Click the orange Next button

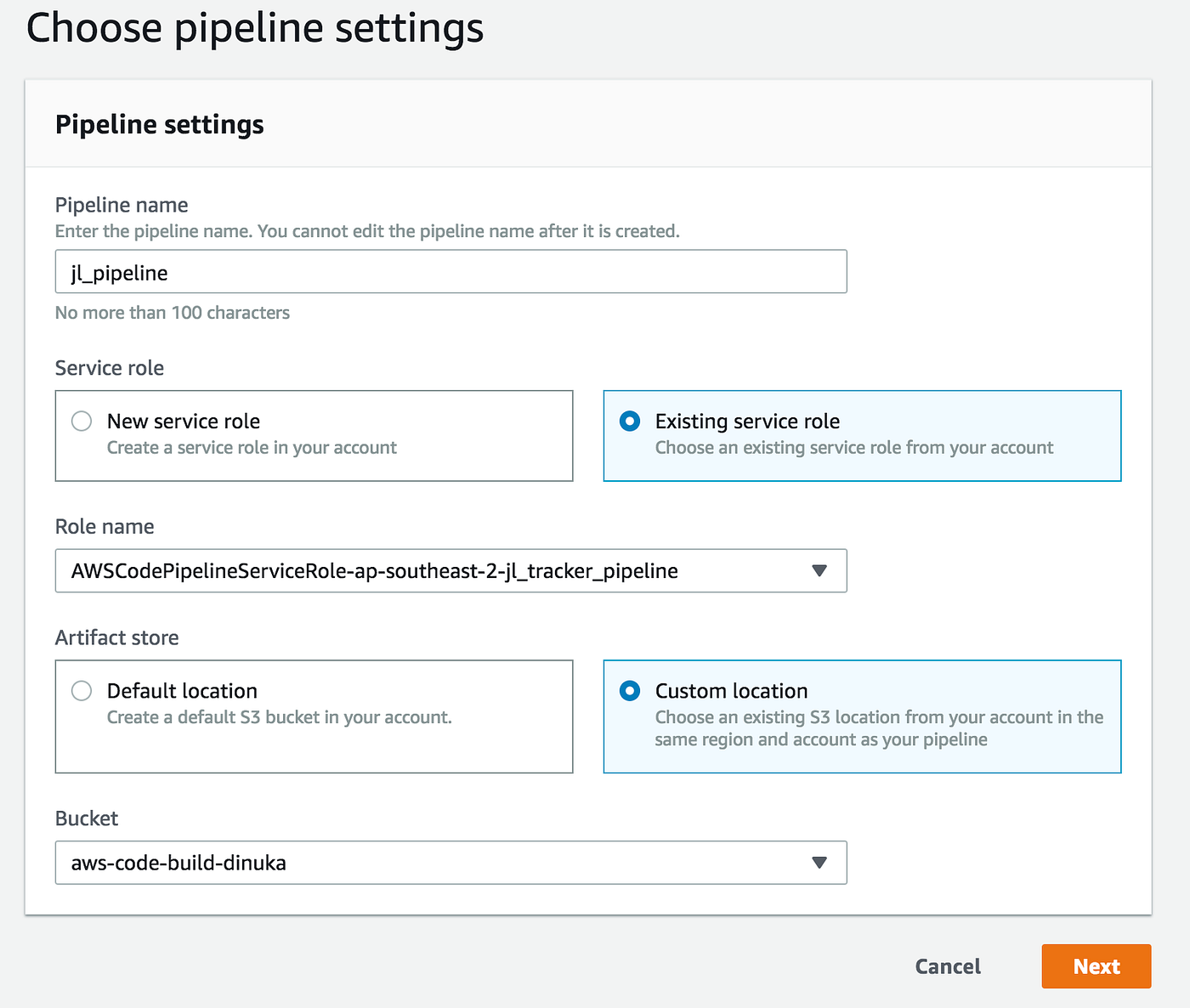coord(1096,966)
